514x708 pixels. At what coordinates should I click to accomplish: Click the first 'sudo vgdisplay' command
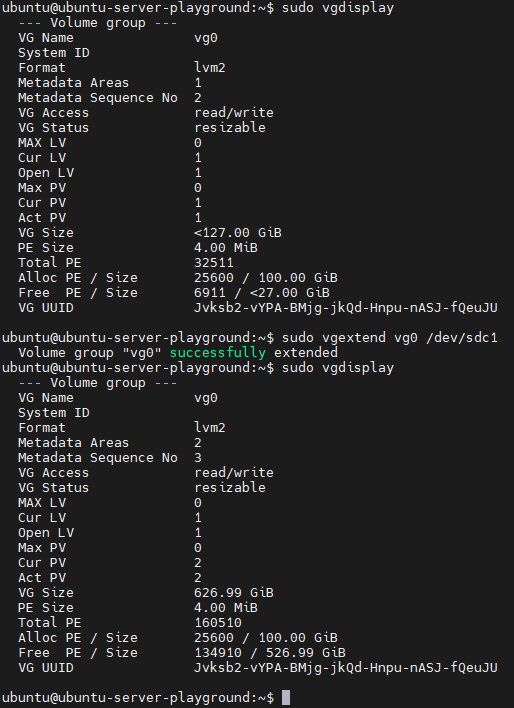[x=338, y=8]
